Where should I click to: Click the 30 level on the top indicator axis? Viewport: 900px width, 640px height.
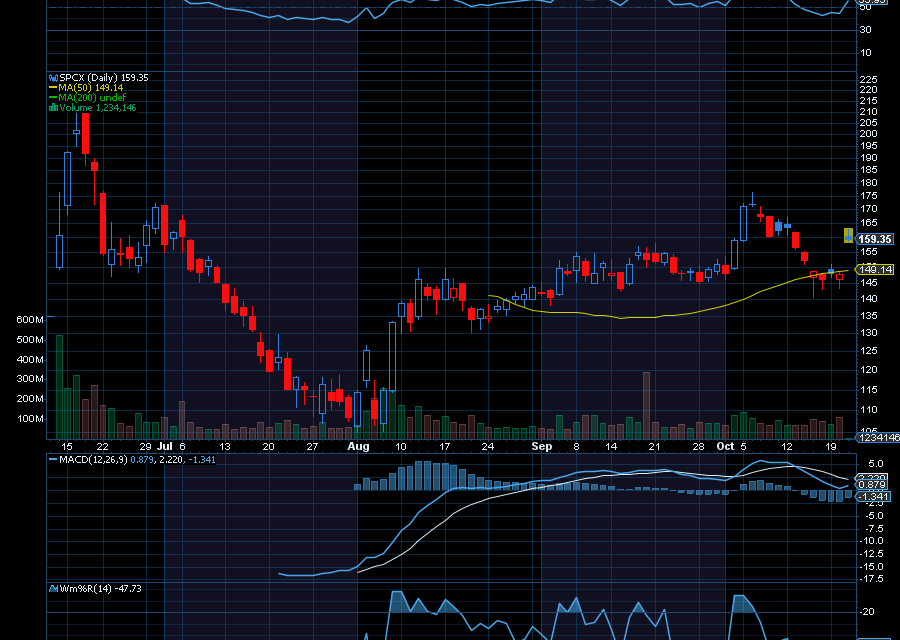point(866,30)
